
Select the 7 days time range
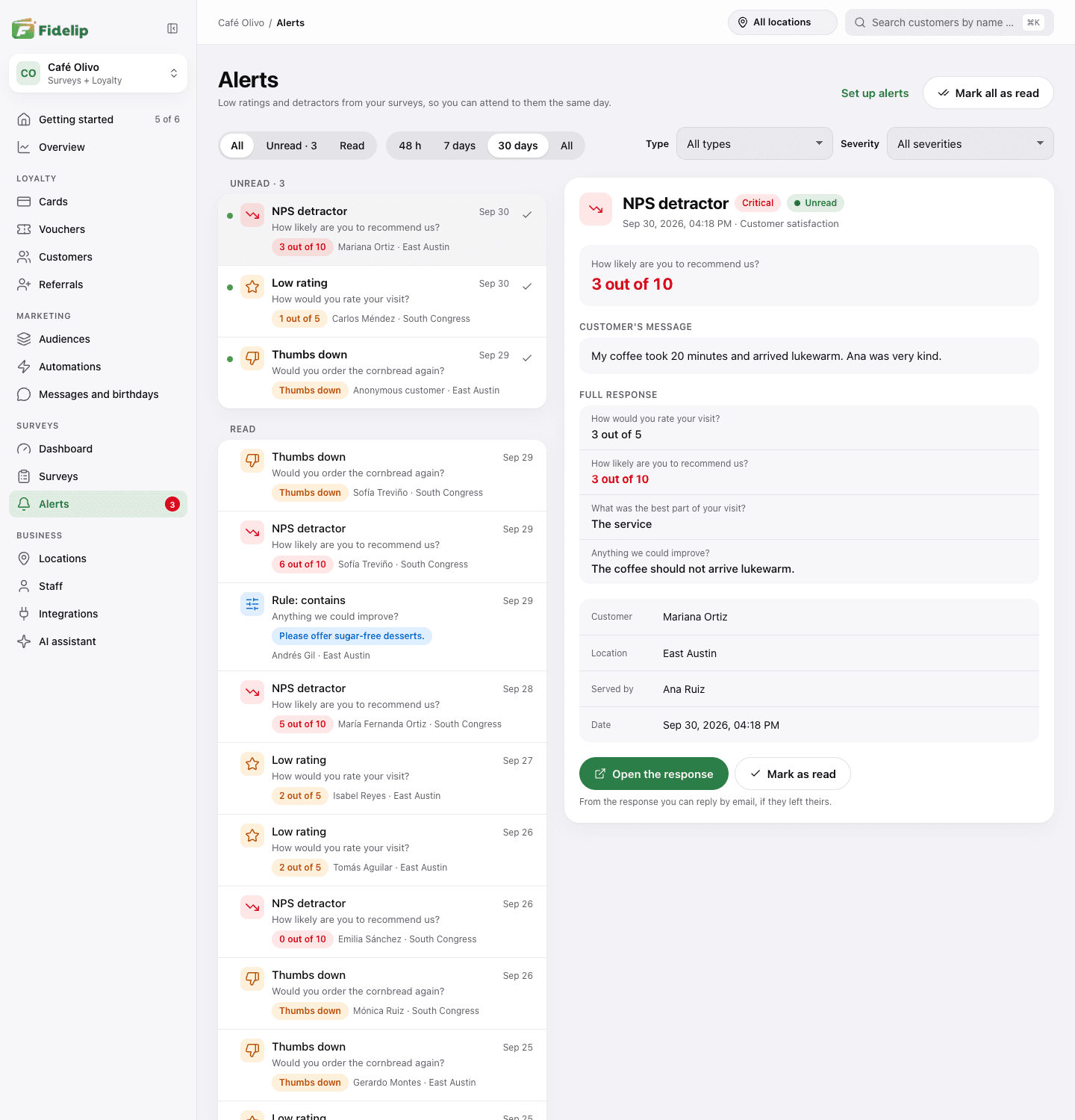click(459, 146)
